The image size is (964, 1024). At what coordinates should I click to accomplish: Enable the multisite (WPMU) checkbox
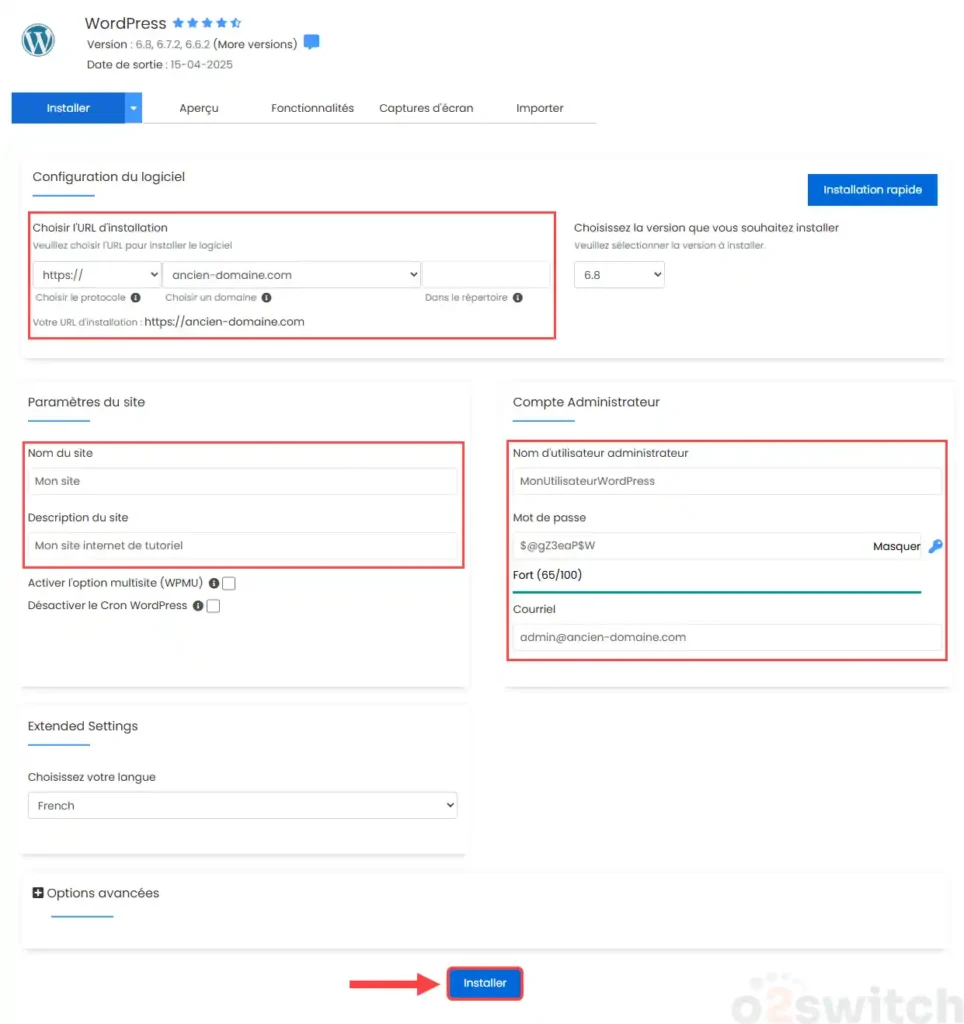point(229,583)
